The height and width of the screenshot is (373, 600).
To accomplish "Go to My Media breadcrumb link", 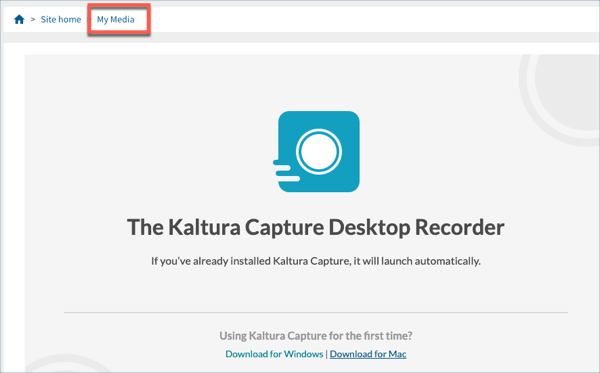I will click(116, 20).
